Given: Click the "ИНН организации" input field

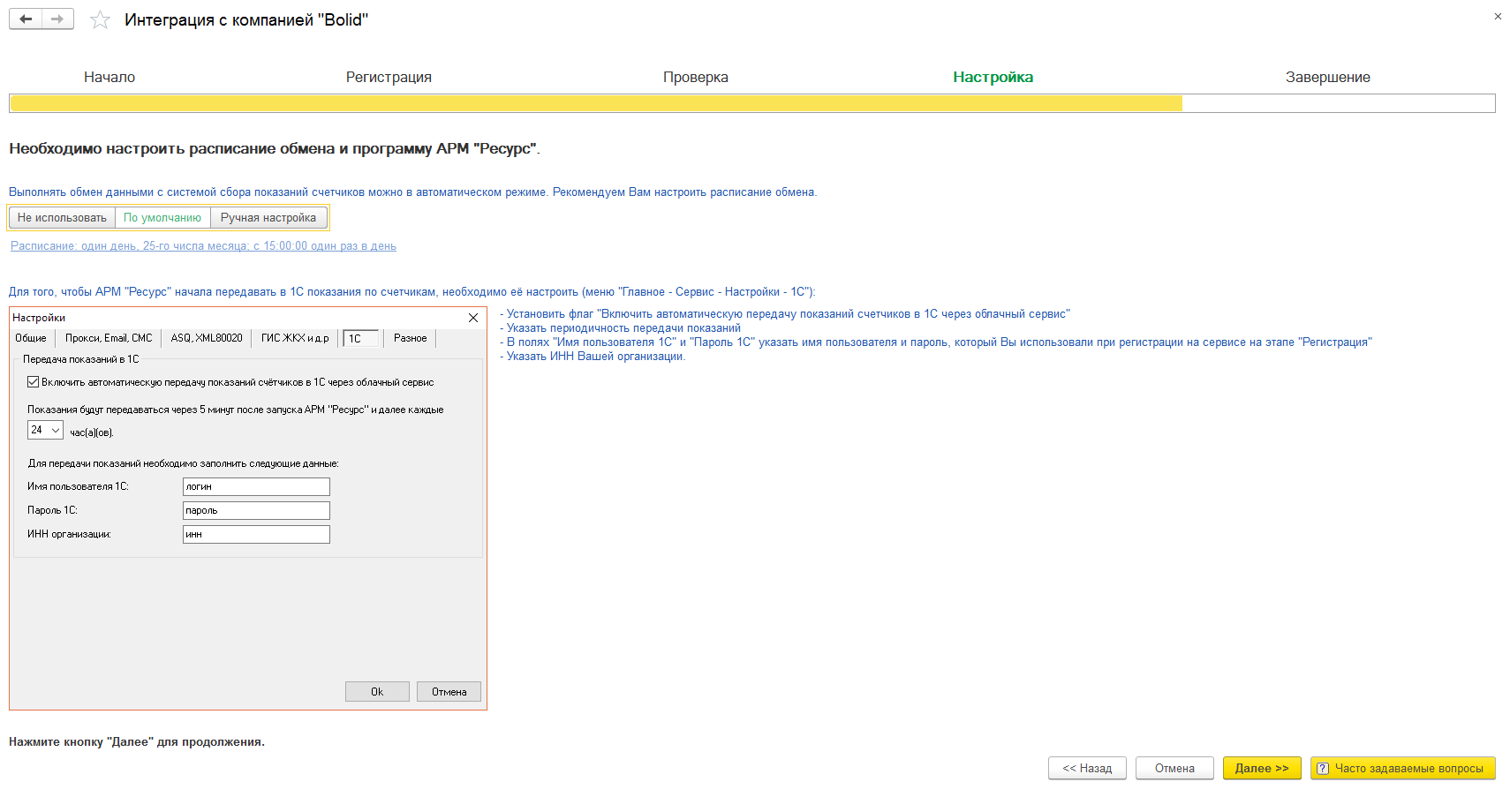Looking at the screenshot, I should [x=256, y=534].
